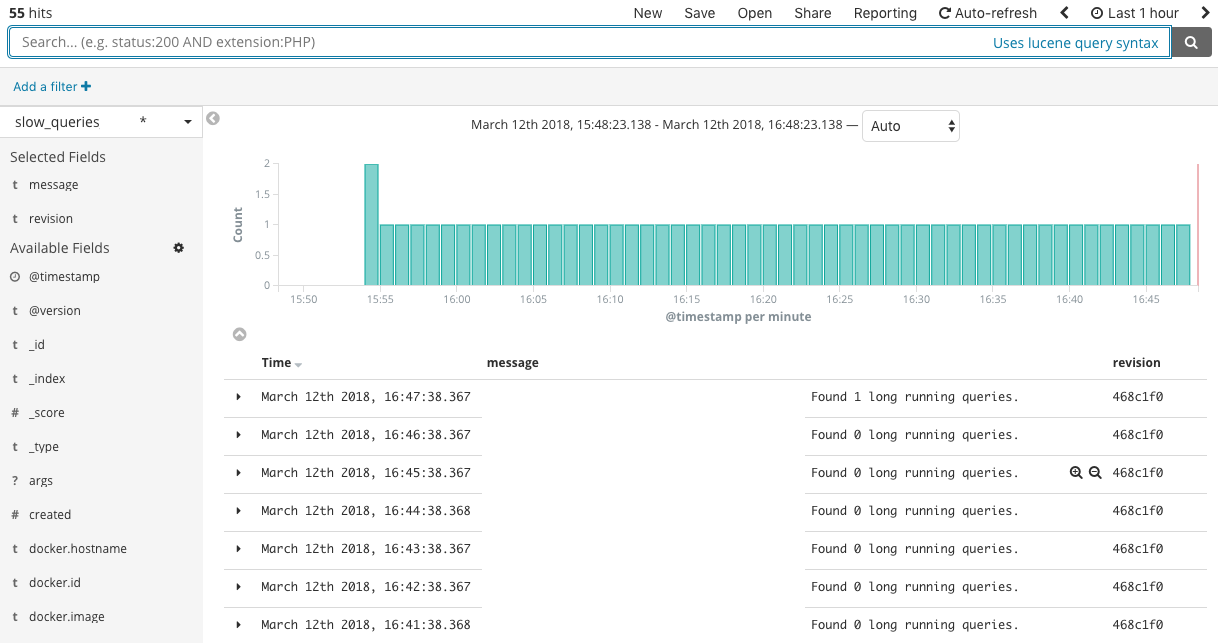Expand the 16:47:38.367 log row
Viewport: 1218px width, 643px height.
tap(238, 397)
